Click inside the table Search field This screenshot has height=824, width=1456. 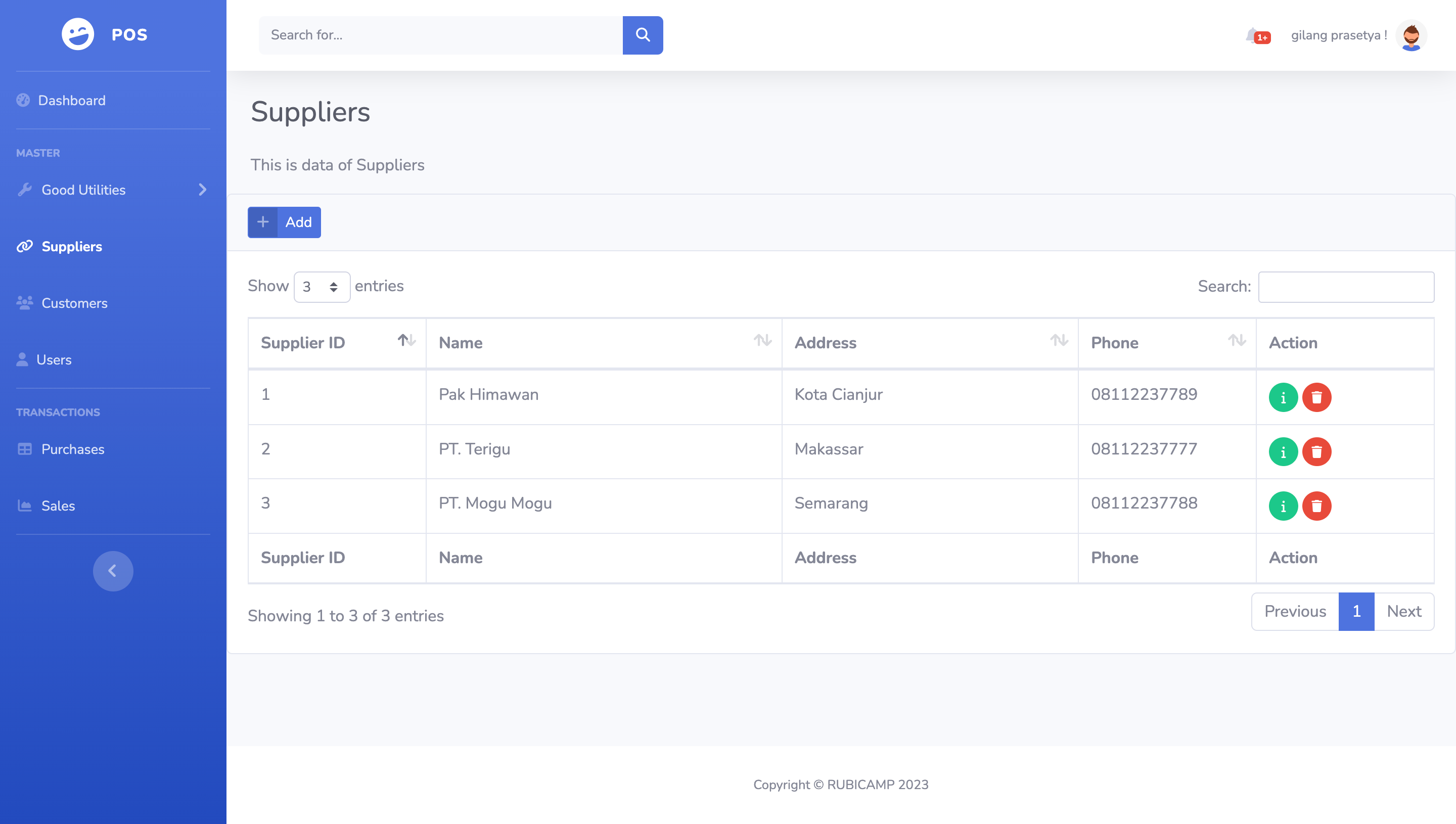1346,287
